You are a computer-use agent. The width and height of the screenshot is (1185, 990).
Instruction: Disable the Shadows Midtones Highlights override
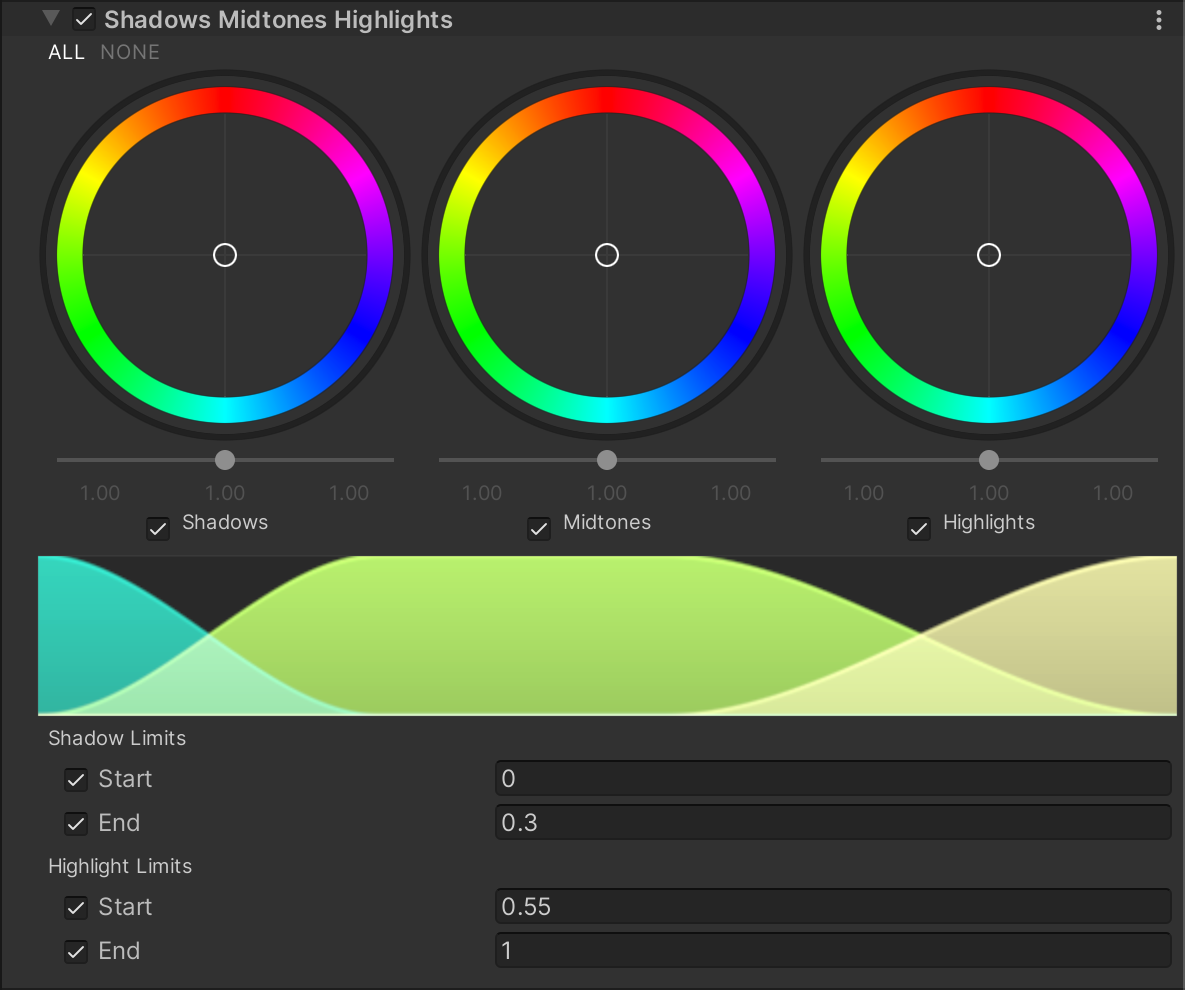85,20
